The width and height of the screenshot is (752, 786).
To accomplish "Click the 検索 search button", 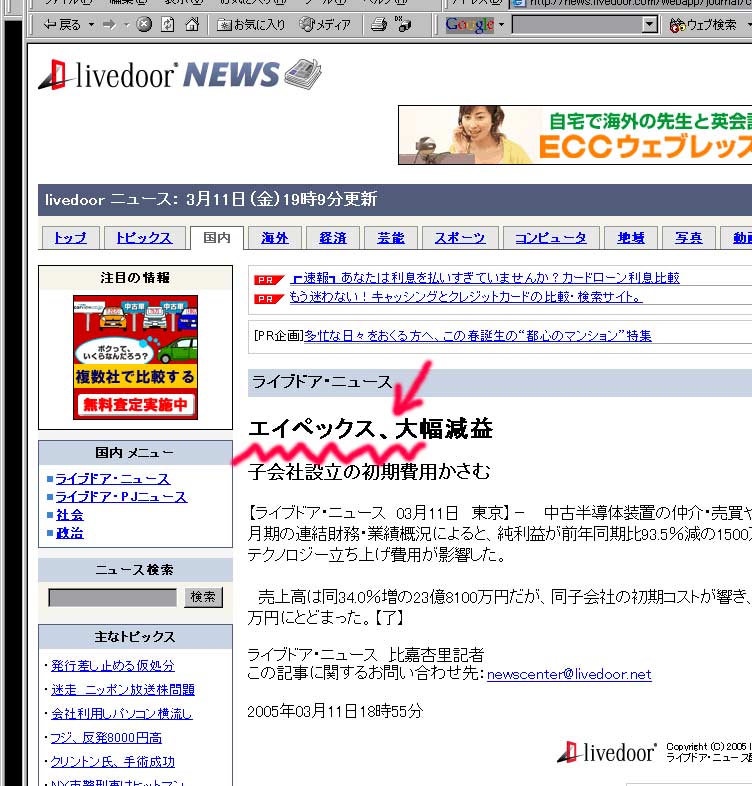I will click(203, 597).
